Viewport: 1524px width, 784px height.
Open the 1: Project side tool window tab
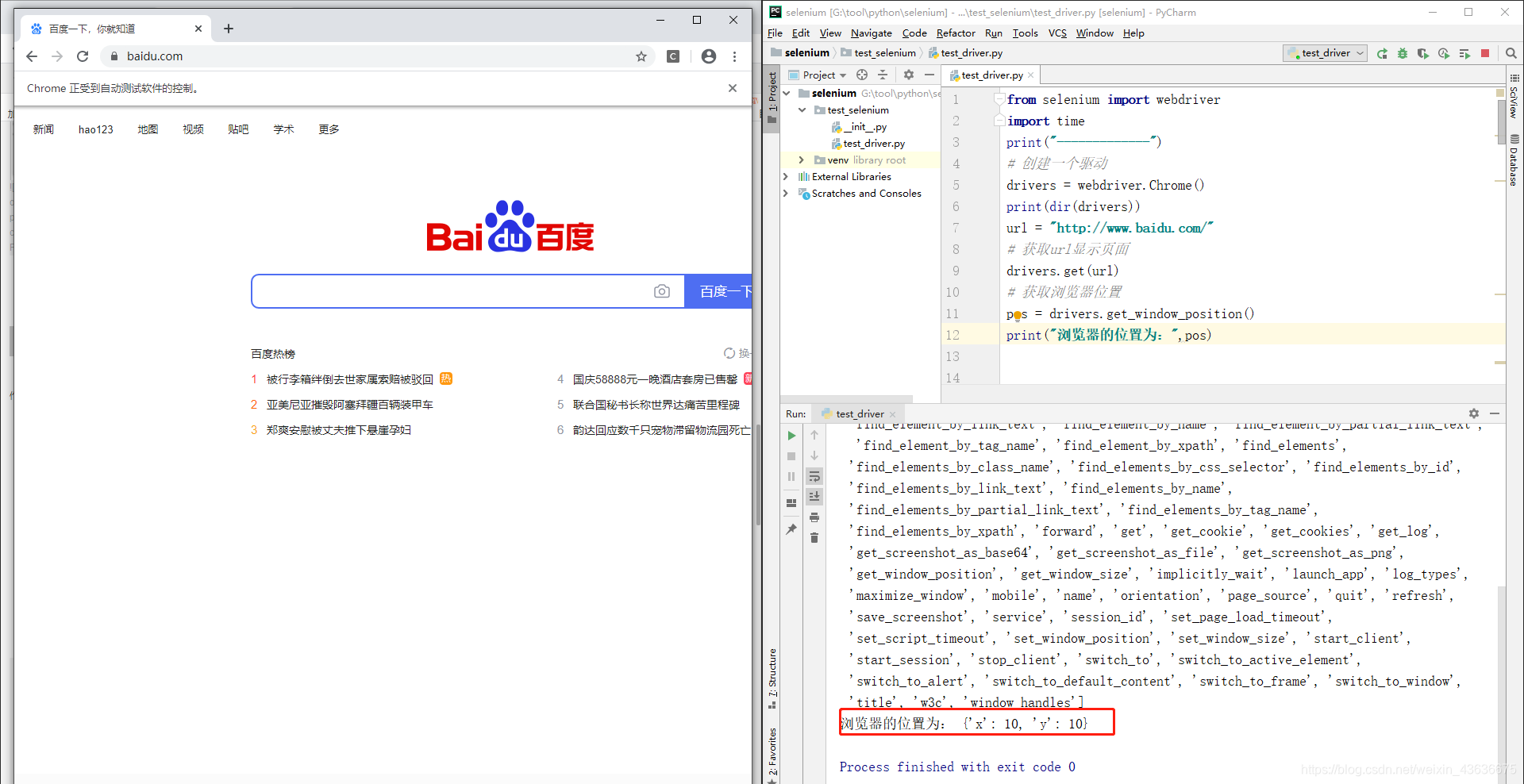772,98
